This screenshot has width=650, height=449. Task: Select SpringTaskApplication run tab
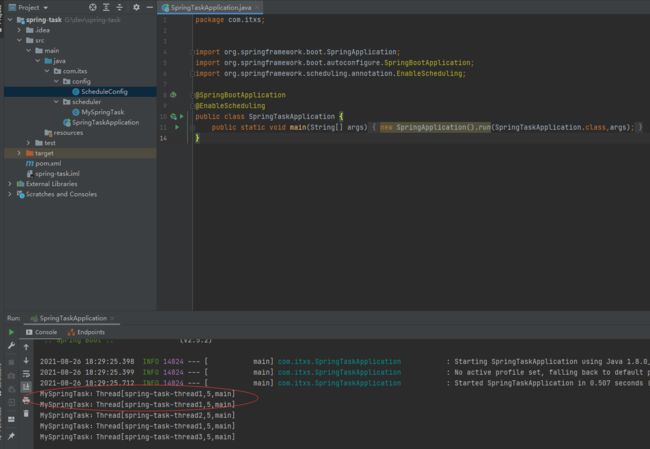click(73, 318)
